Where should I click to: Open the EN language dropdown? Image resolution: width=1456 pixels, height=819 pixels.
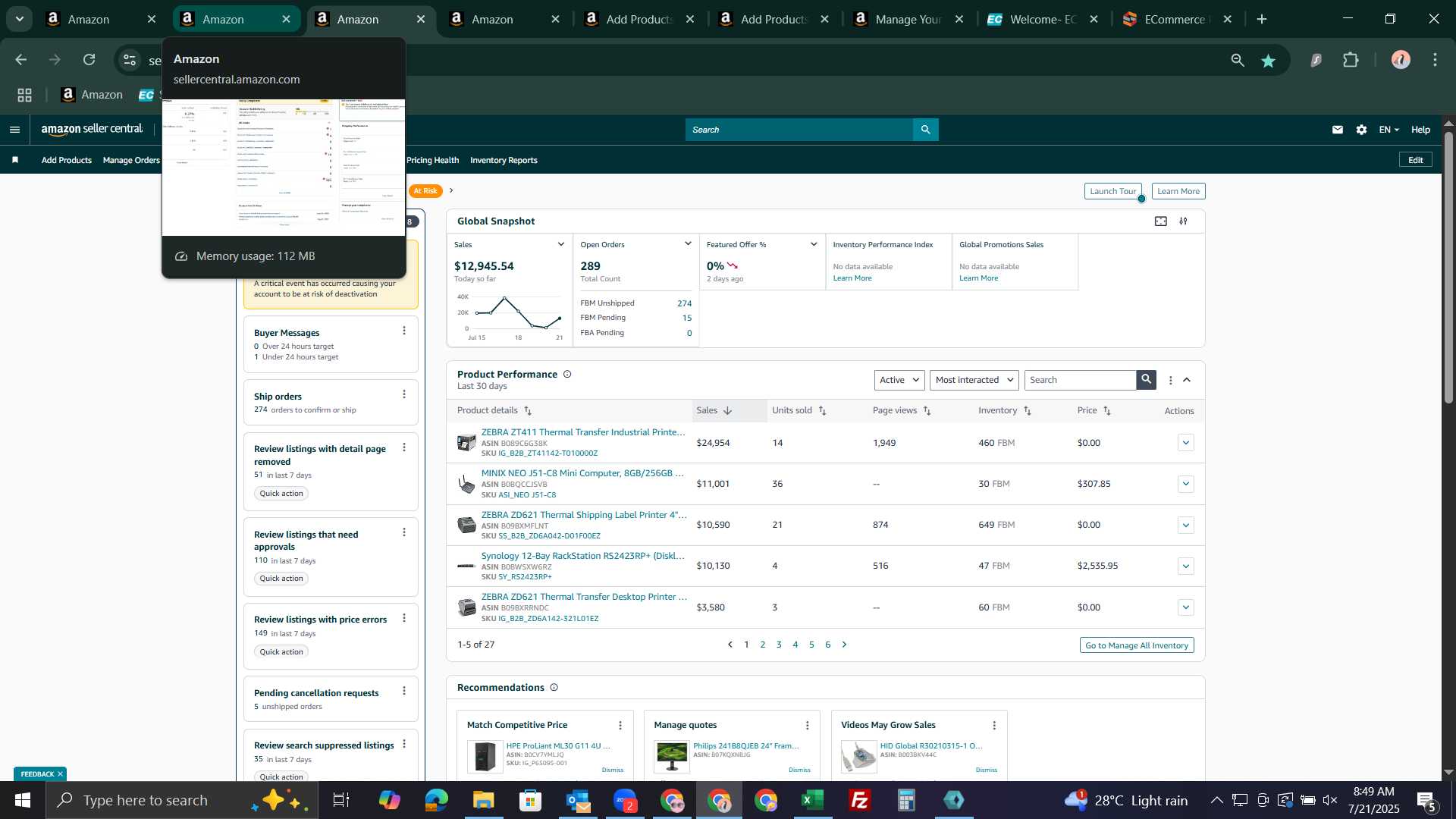[x=1389, y=130]
